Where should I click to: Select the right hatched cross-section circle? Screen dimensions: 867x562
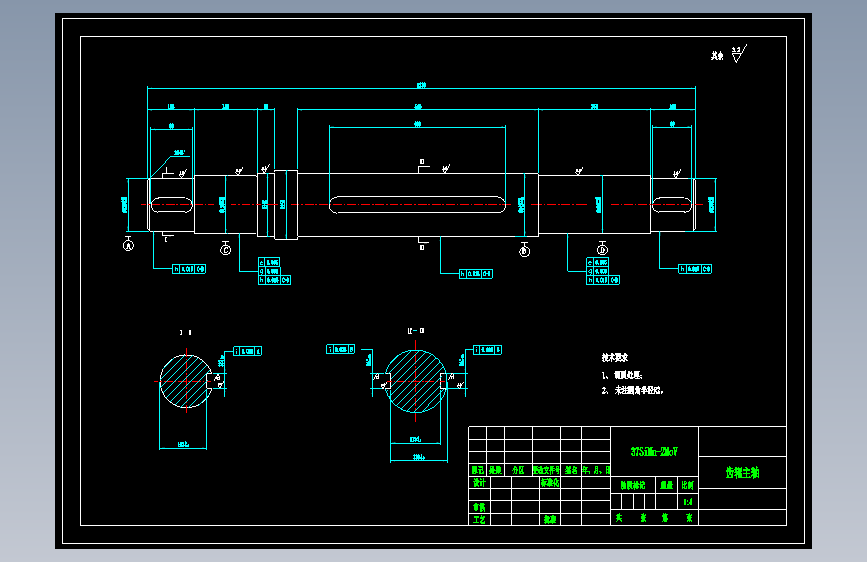(x=416, y=381)
